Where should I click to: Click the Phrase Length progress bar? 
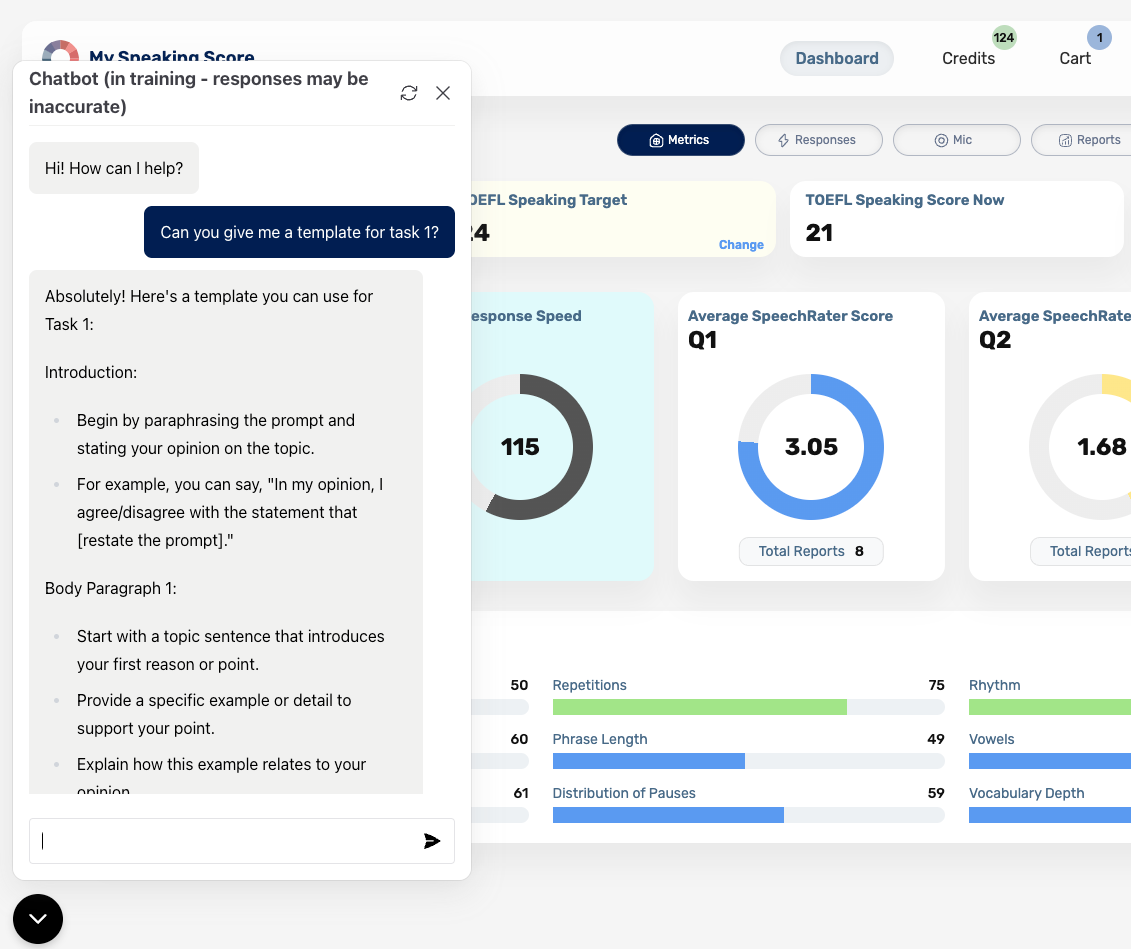pos(749,761)
